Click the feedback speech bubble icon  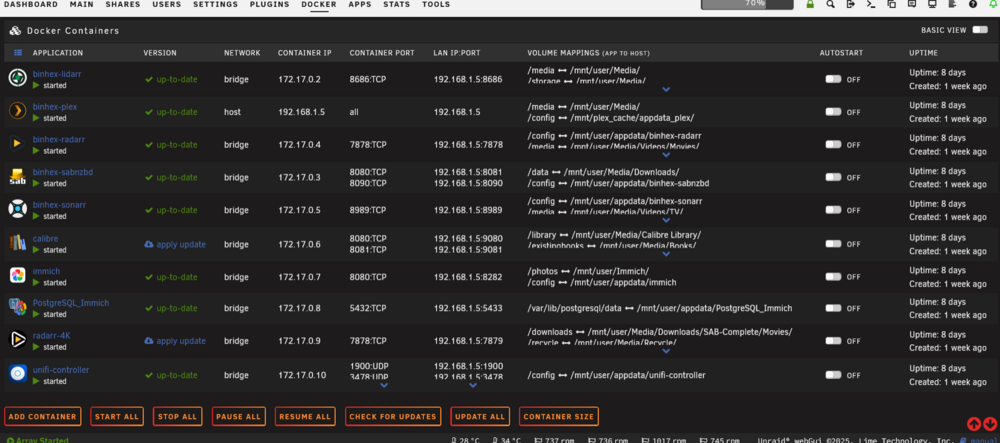[x=912, y=4]
